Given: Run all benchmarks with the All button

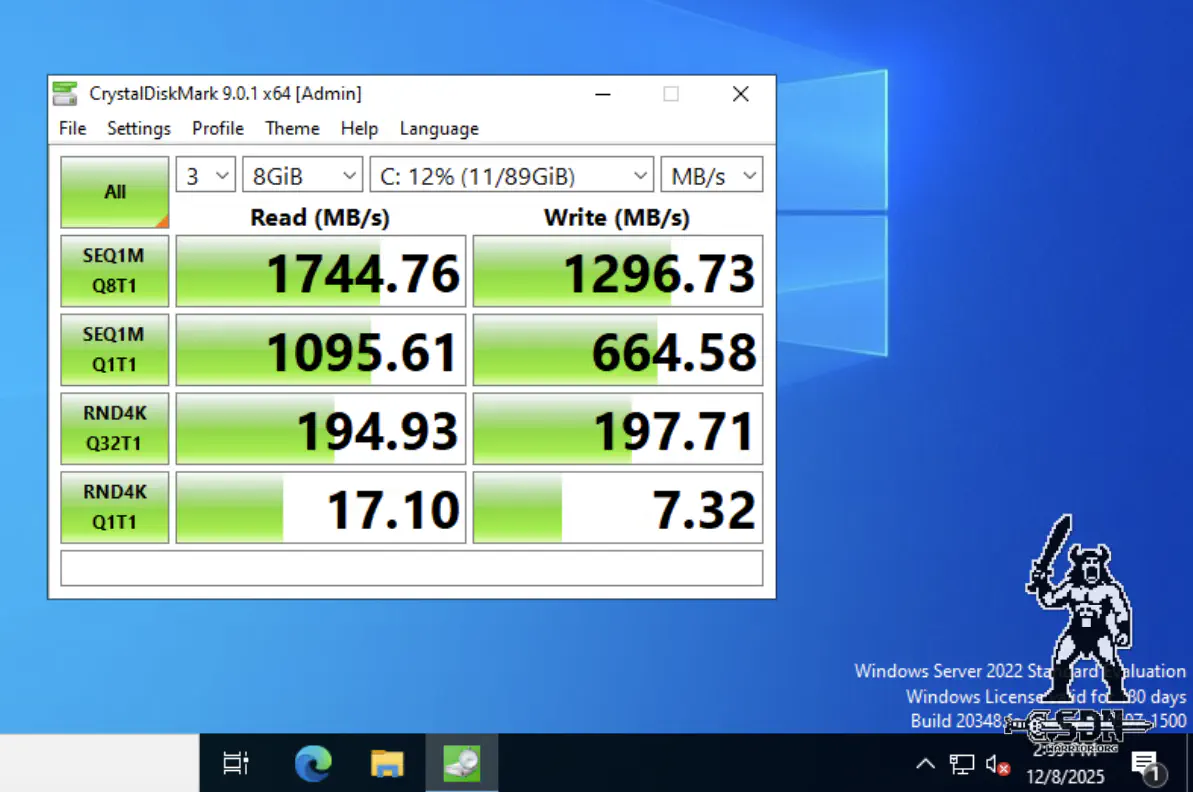Looking at the screenshot, I should pyautogui.click(x=115, y=192).
